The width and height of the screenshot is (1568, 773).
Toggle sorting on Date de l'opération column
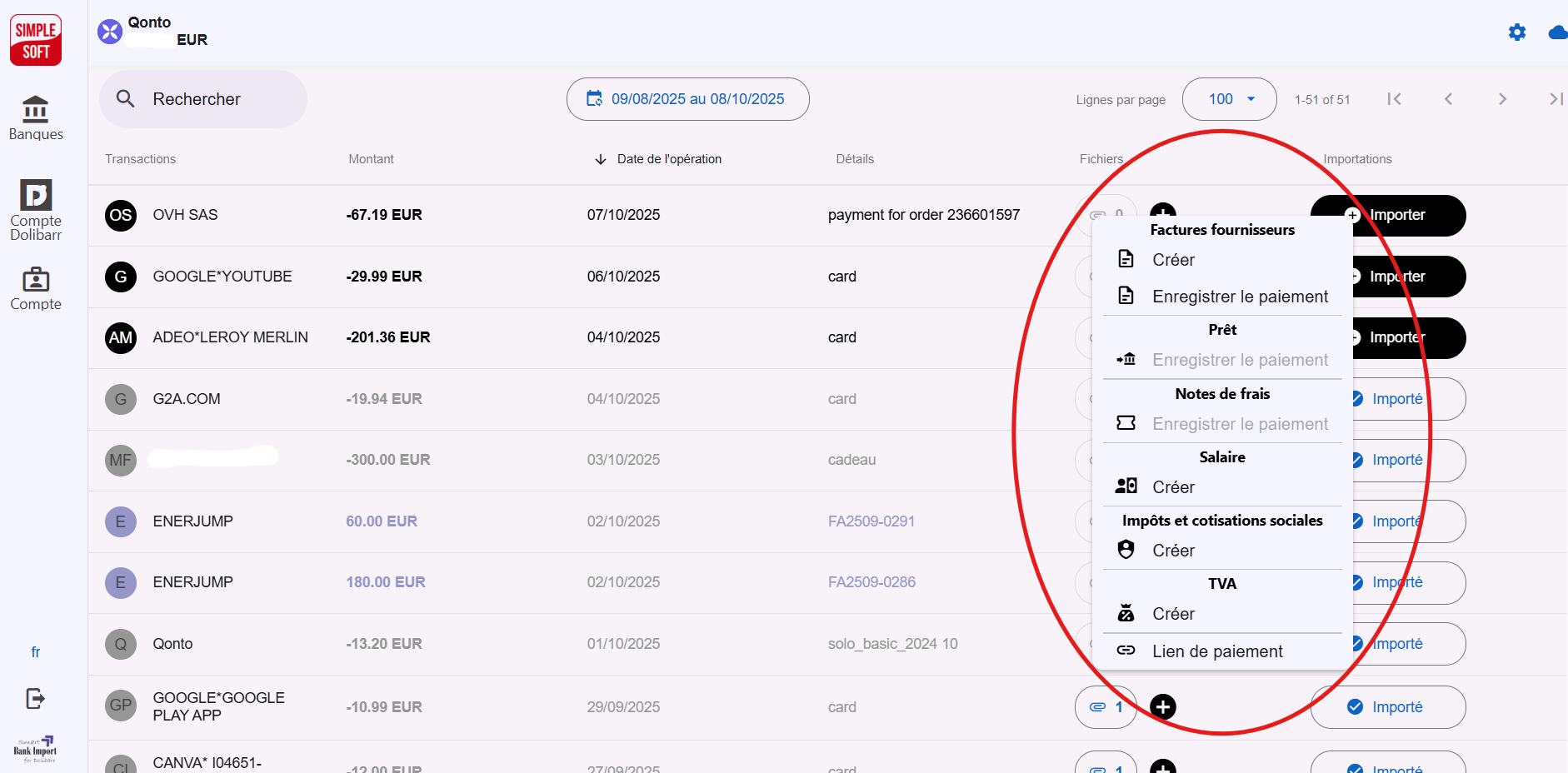(x=669, y=158)
